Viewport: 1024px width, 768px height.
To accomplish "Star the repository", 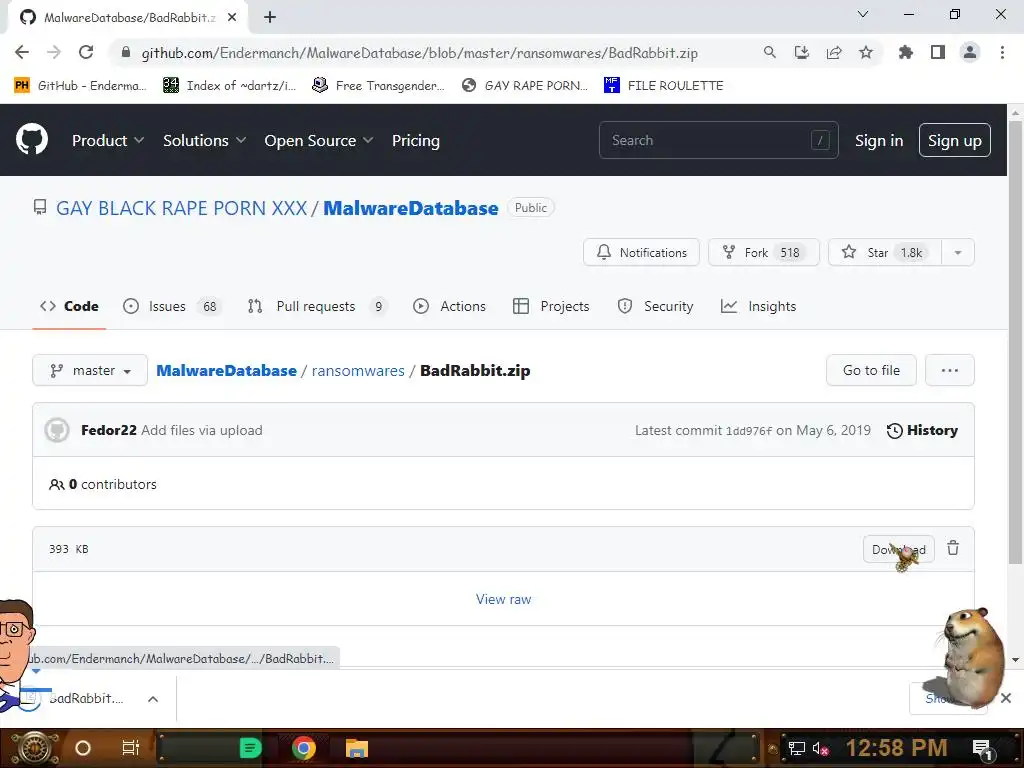I will (885, 252).
